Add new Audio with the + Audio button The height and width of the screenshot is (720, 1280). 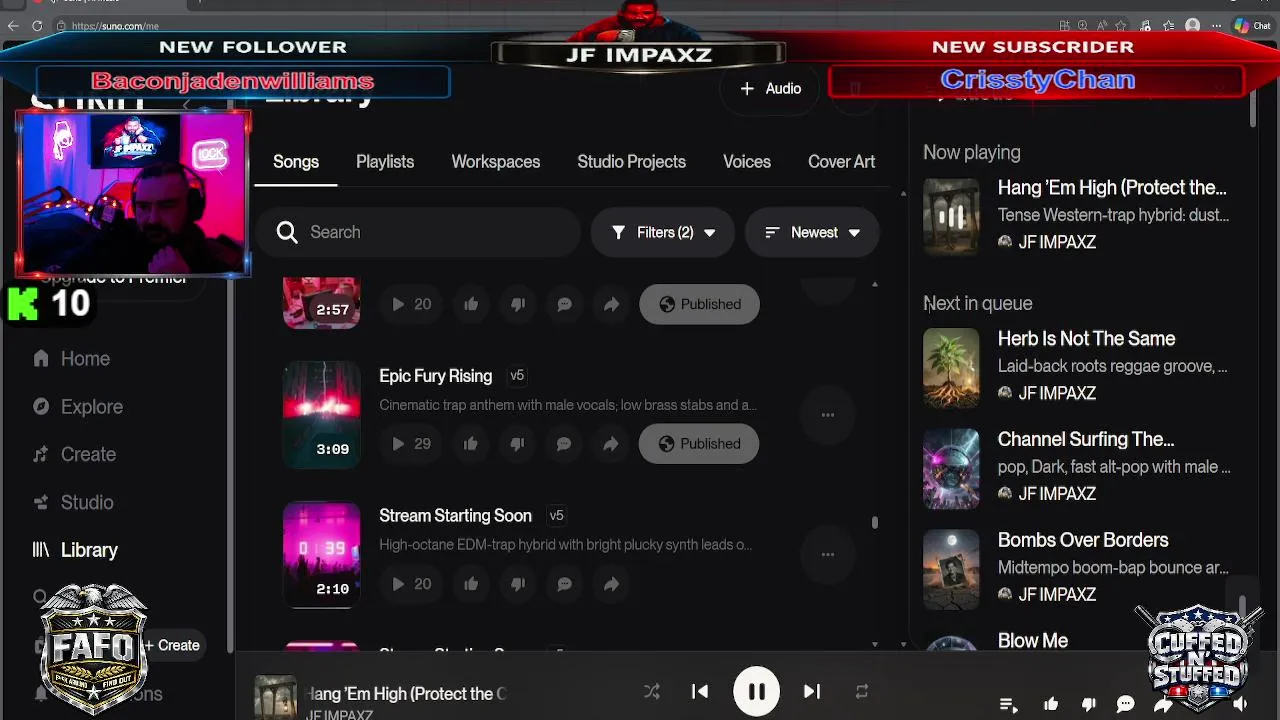(x=770, y=89)
